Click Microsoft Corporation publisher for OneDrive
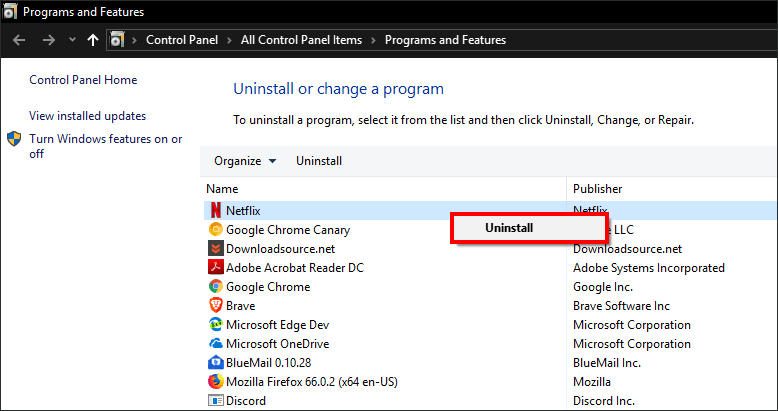The height and width of the screenshot is (411, 778). (x=632, y=343)
